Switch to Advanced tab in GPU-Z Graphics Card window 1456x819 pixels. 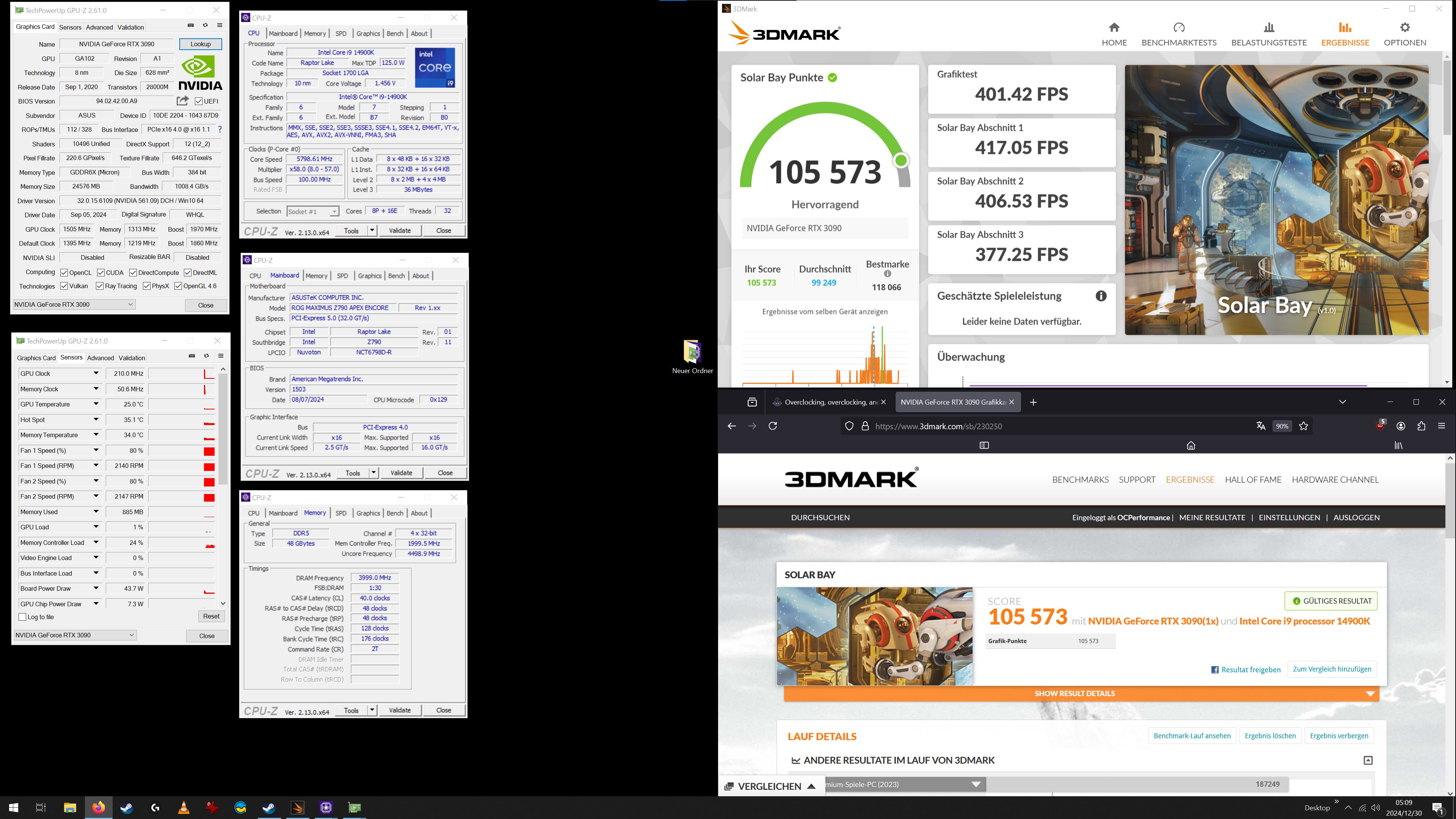(x=99, y=27)
